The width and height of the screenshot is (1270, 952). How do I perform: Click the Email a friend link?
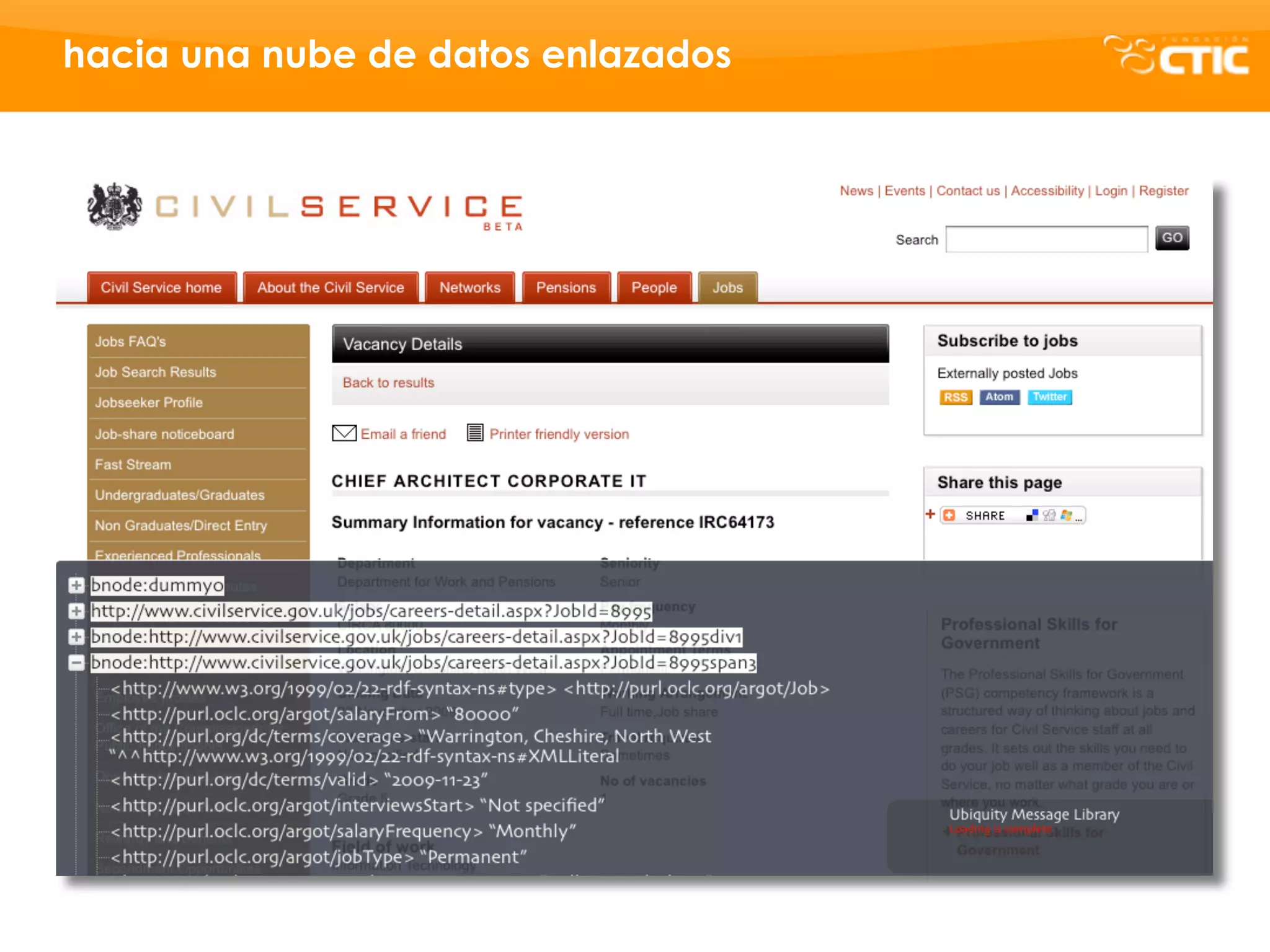pos(404,434)
